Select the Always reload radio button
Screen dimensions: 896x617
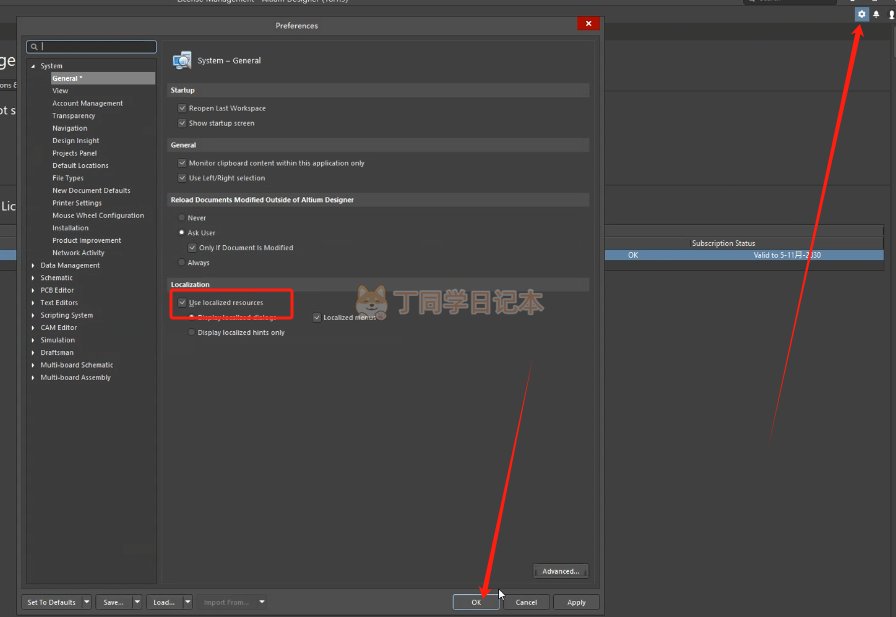(x=182, y=262)
